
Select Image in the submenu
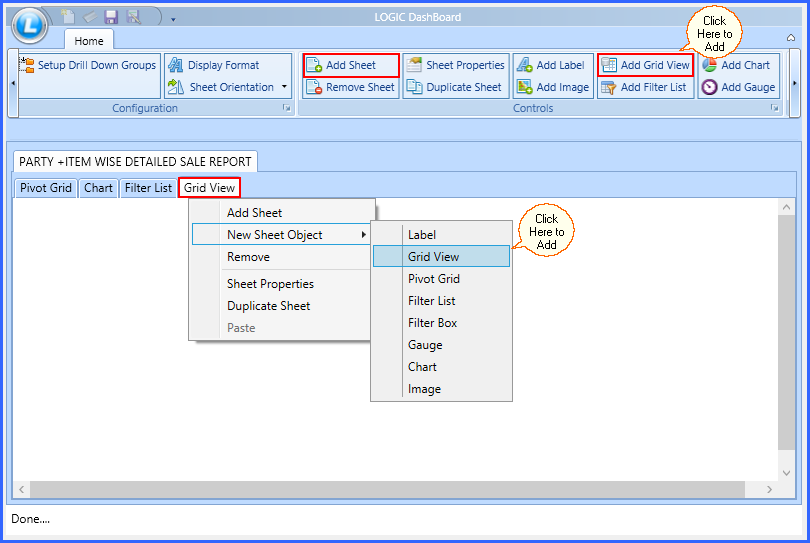coord(442,389)
